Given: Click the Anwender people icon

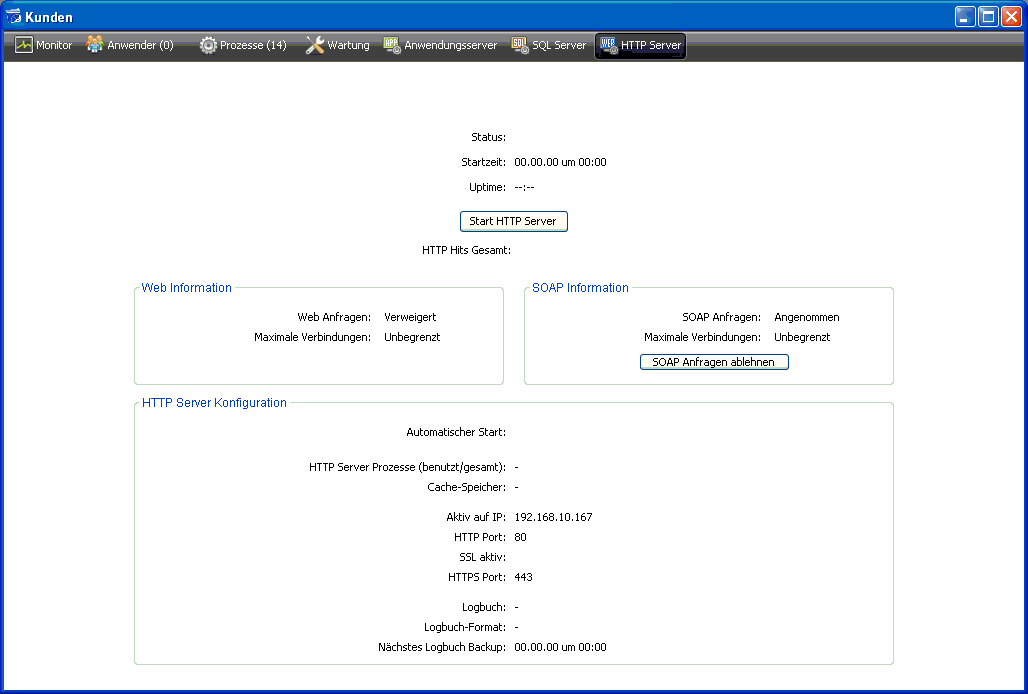Looking at the screenshot, I should click(x=95, y=45).
